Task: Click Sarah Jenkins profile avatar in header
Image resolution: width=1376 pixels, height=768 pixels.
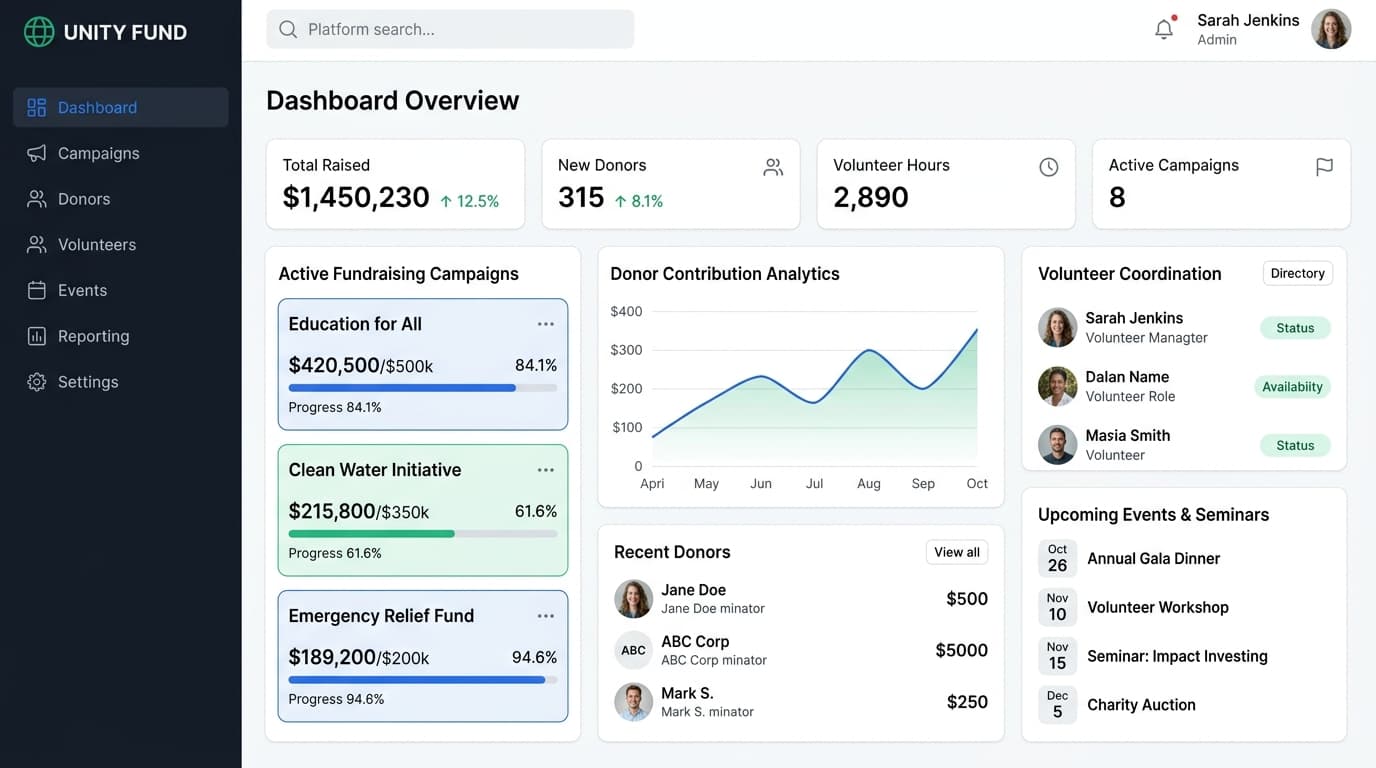Action: click(1331, 29)
